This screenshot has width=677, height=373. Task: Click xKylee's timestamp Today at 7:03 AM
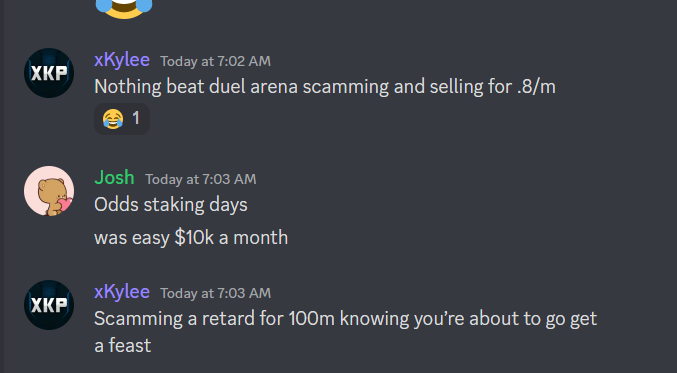click(x=215, y=294)
